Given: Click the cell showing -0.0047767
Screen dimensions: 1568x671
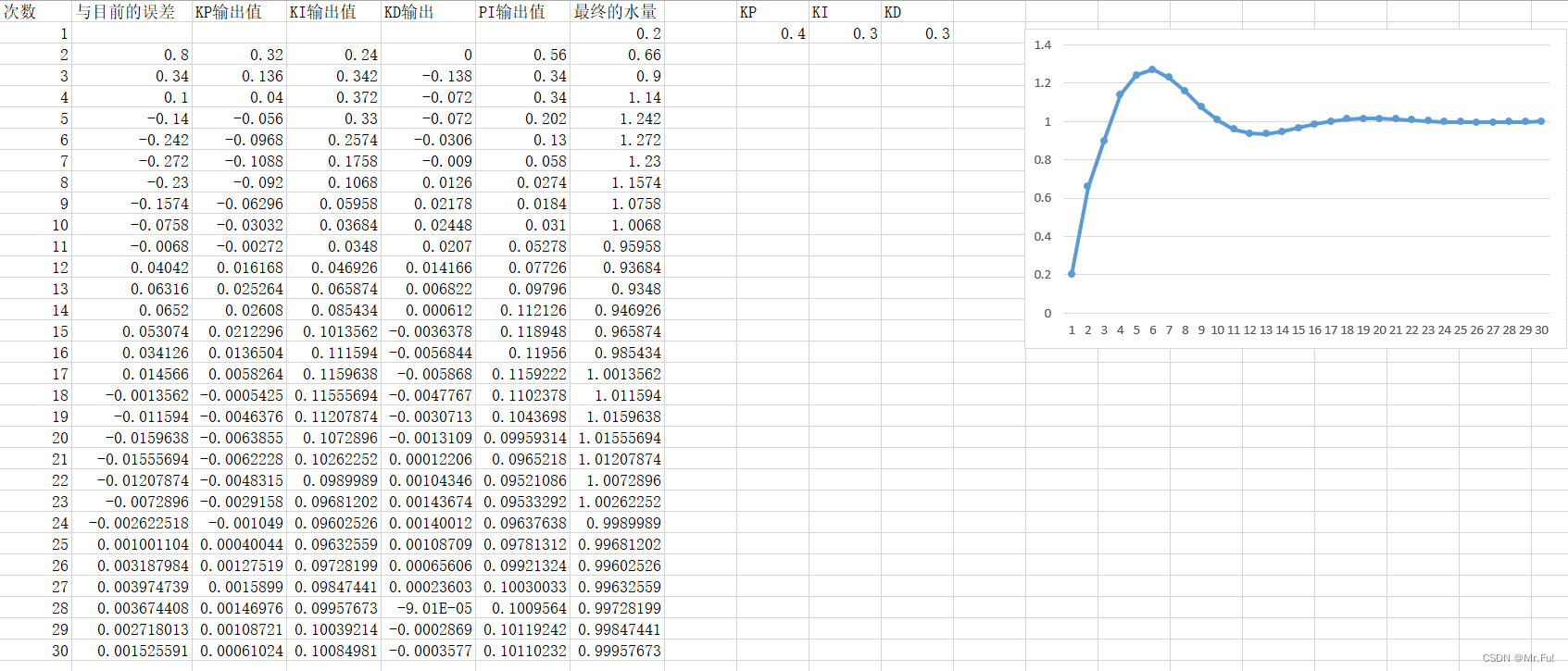Looking at the screenshot, I should coord(428,395).
